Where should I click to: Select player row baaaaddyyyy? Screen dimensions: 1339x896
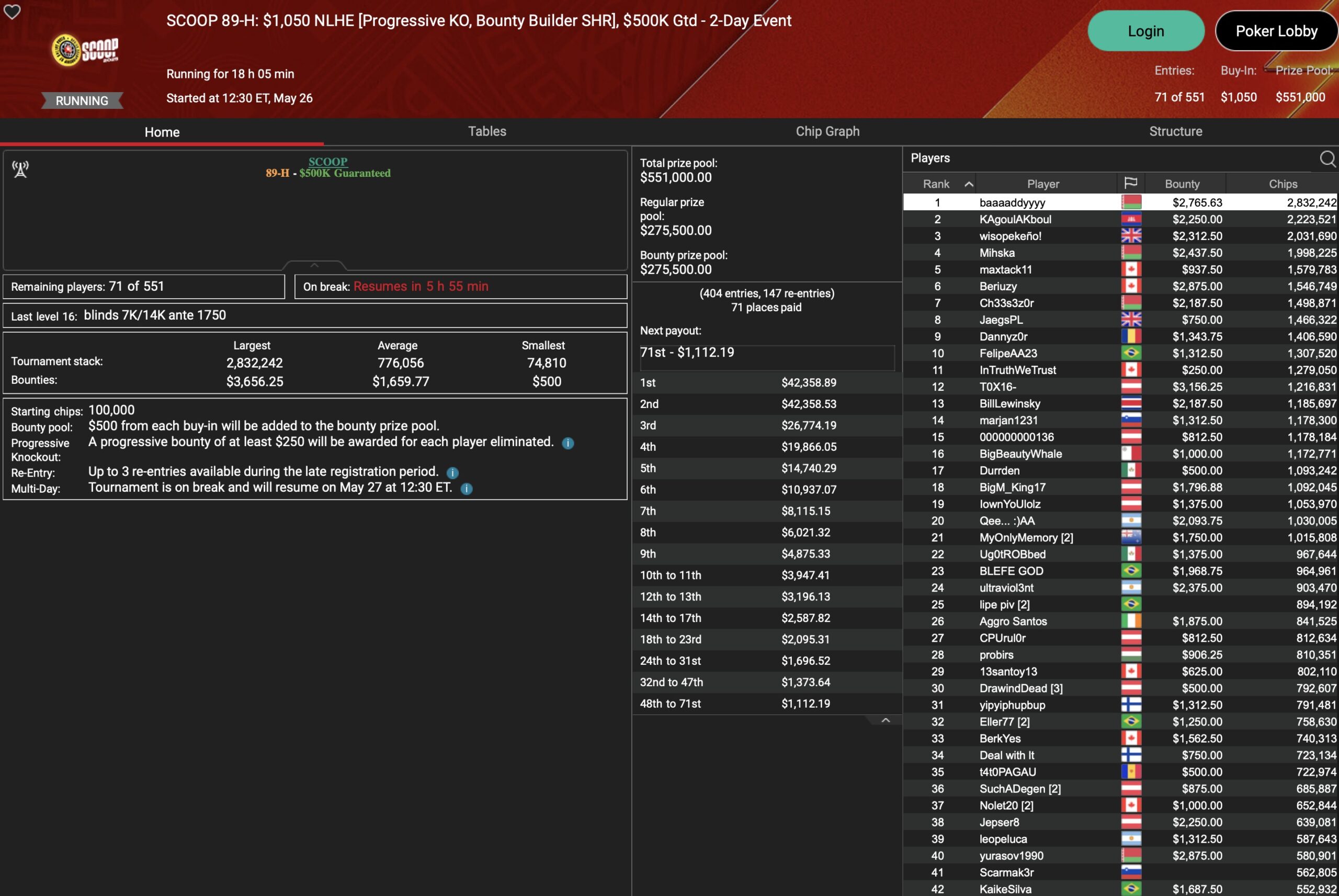1121,202
